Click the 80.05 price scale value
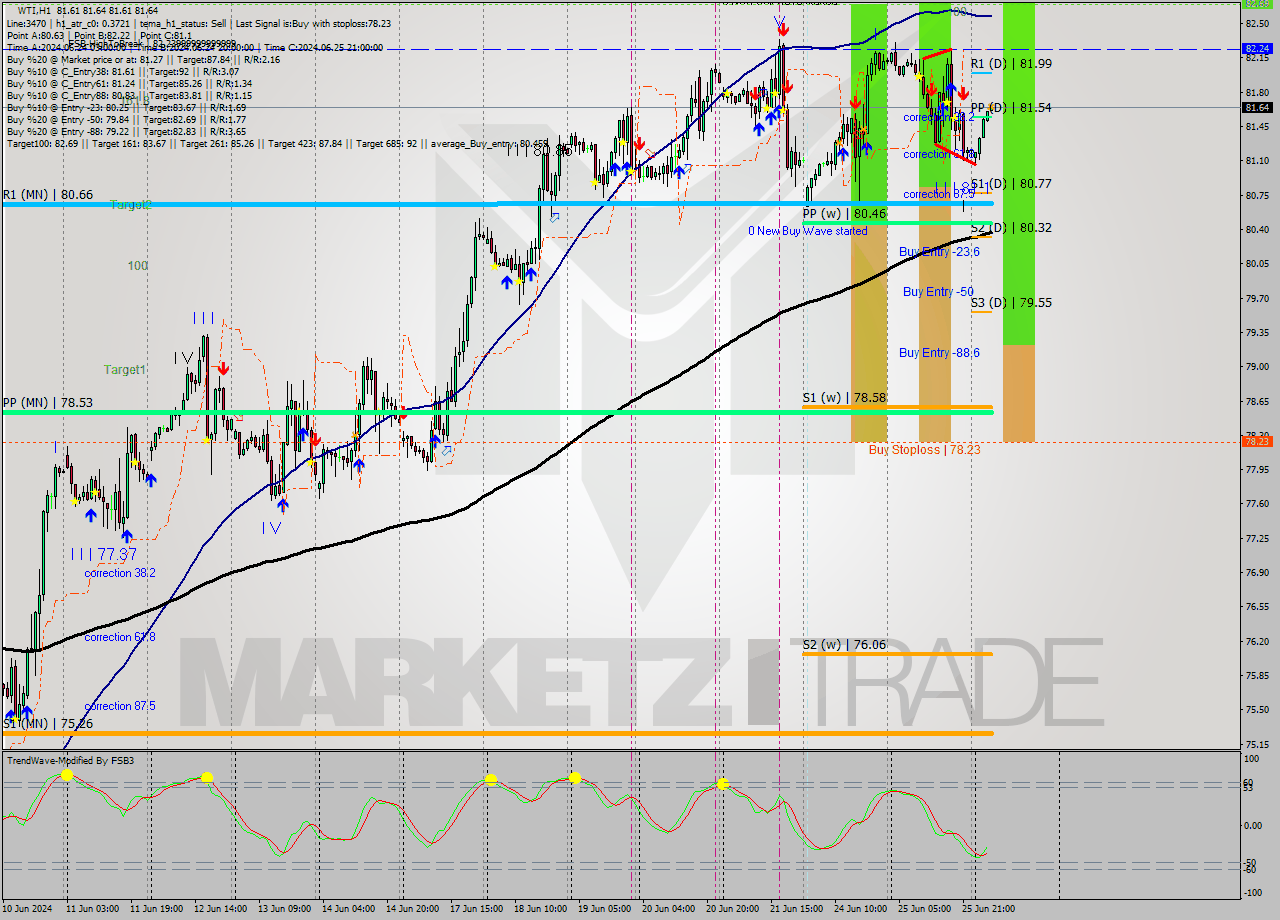Screen dimensions: 1280x920 point(1257,264)
